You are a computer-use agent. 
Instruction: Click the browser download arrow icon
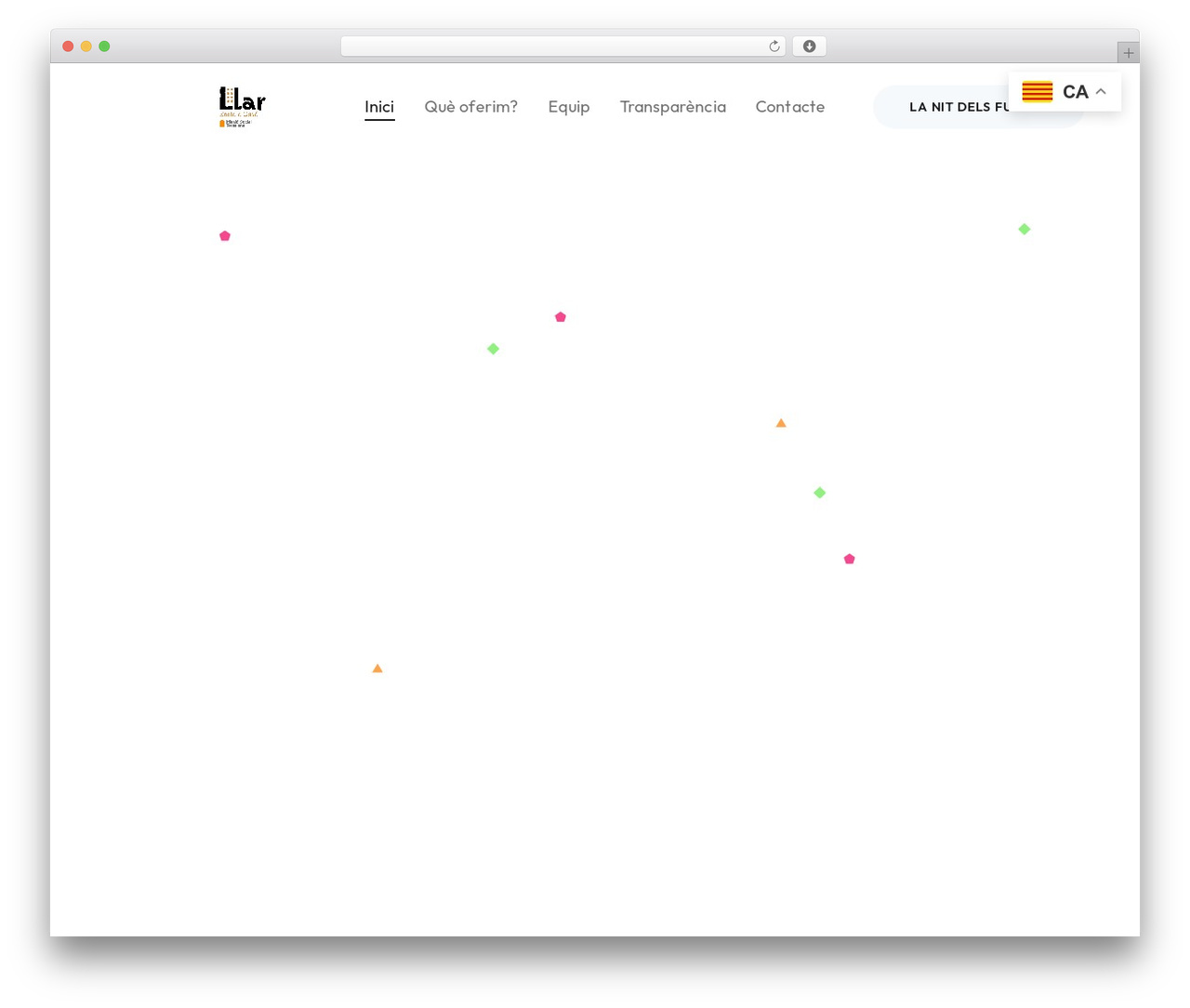pos(810,46)
